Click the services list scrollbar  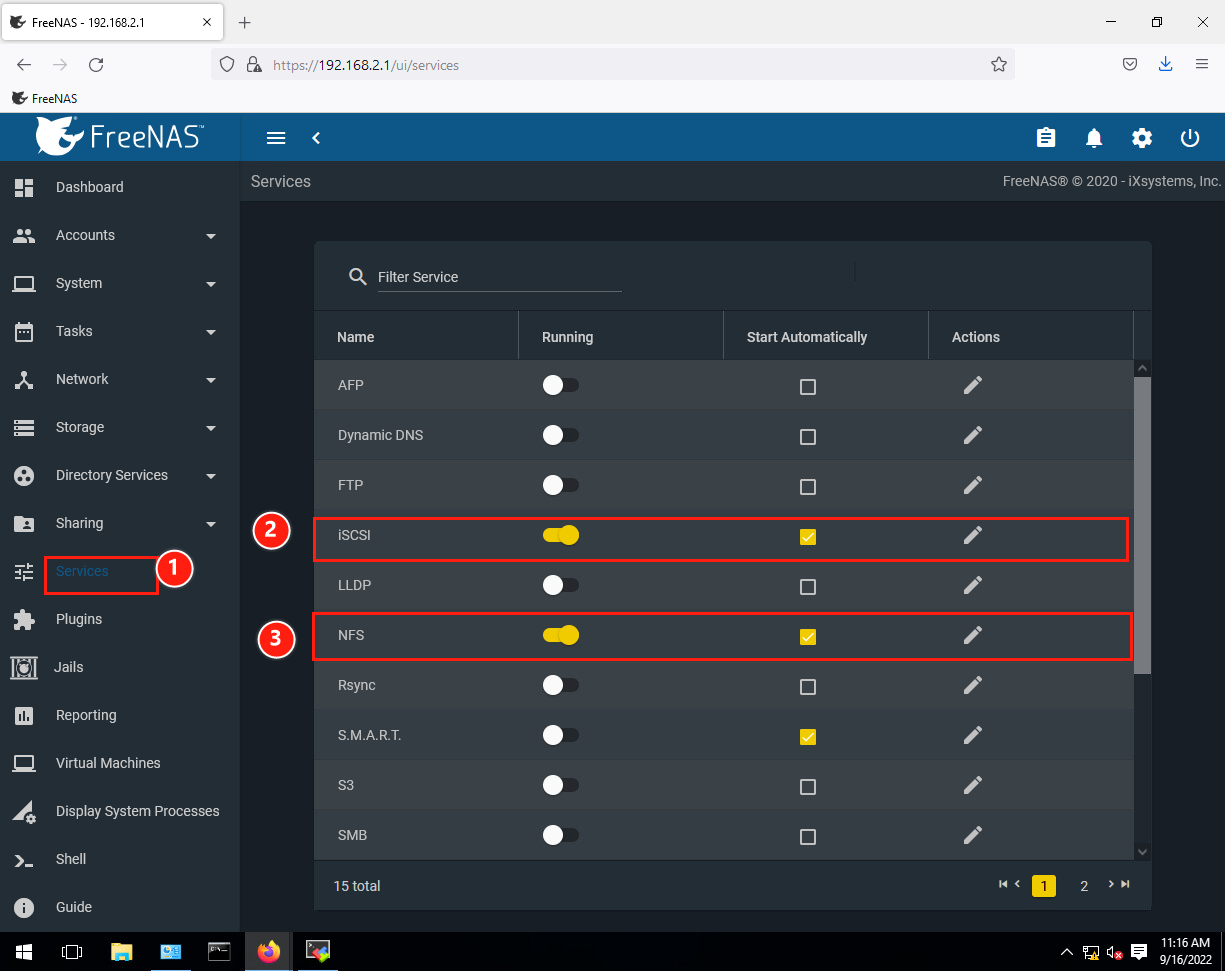click(x=1143, y=524)
